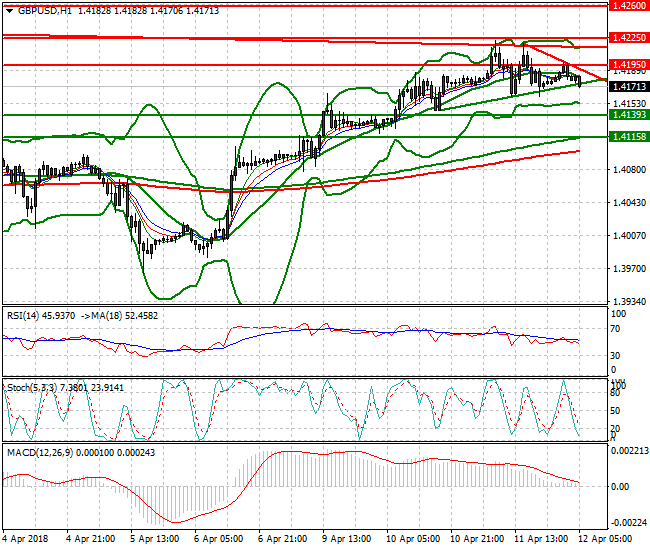Click the MACD -0.00224 scale value

pos(630,523)
